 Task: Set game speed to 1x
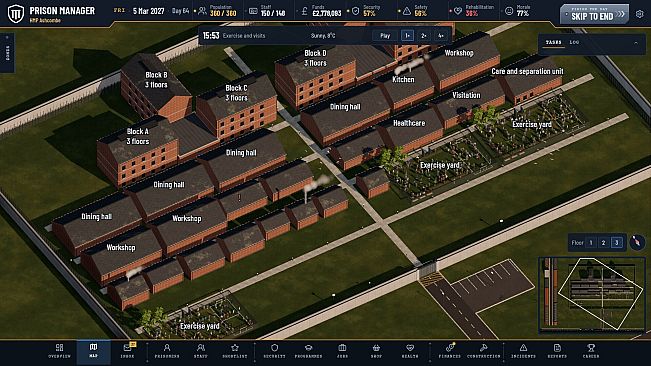coord(407,36)
